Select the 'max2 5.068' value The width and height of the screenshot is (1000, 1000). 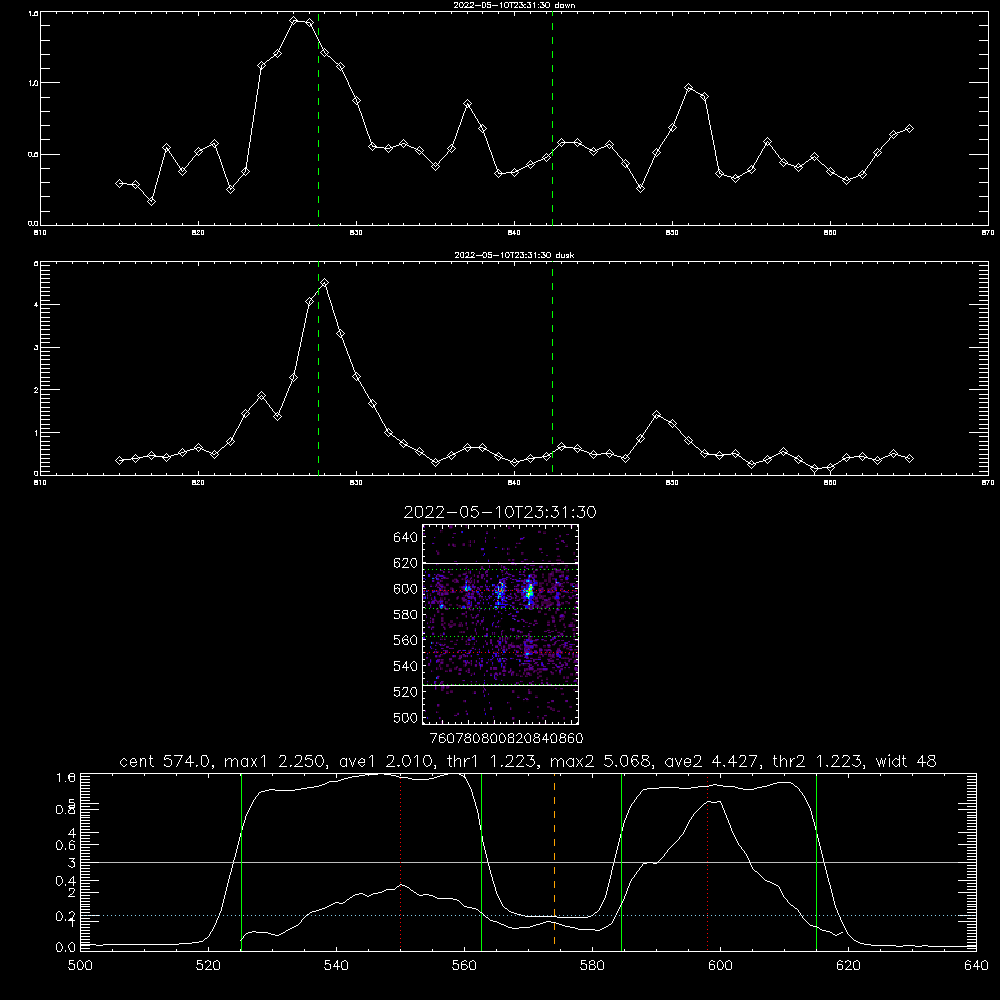click(x=601, y=761)
